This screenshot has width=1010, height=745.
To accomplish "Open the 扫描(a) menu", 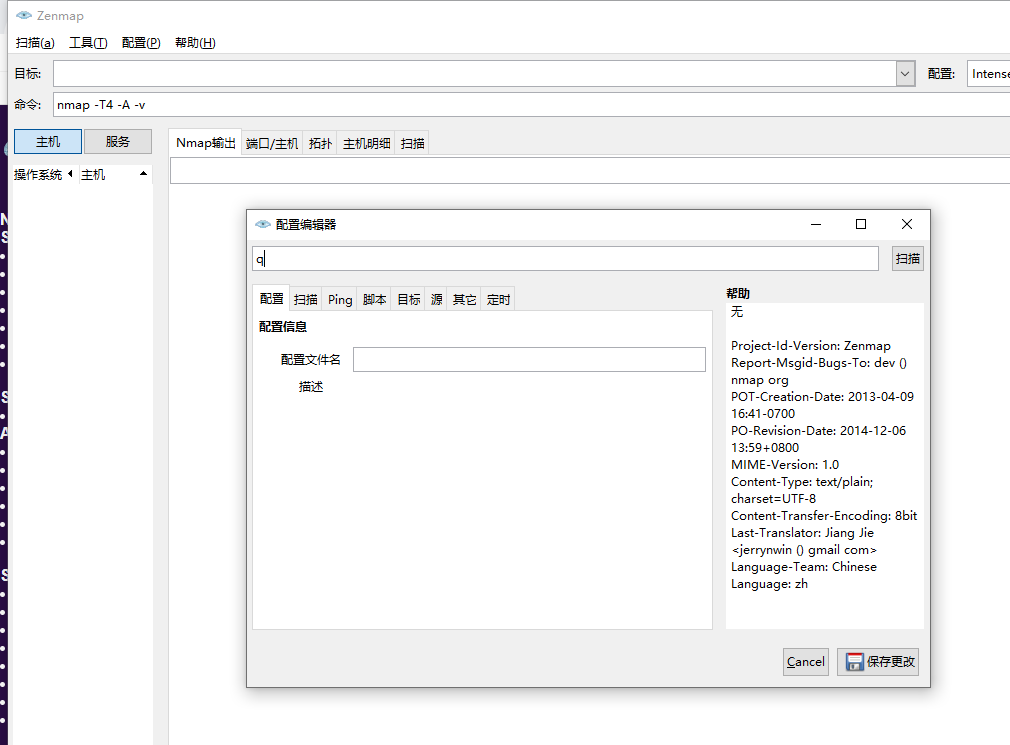I will (34, 42).
